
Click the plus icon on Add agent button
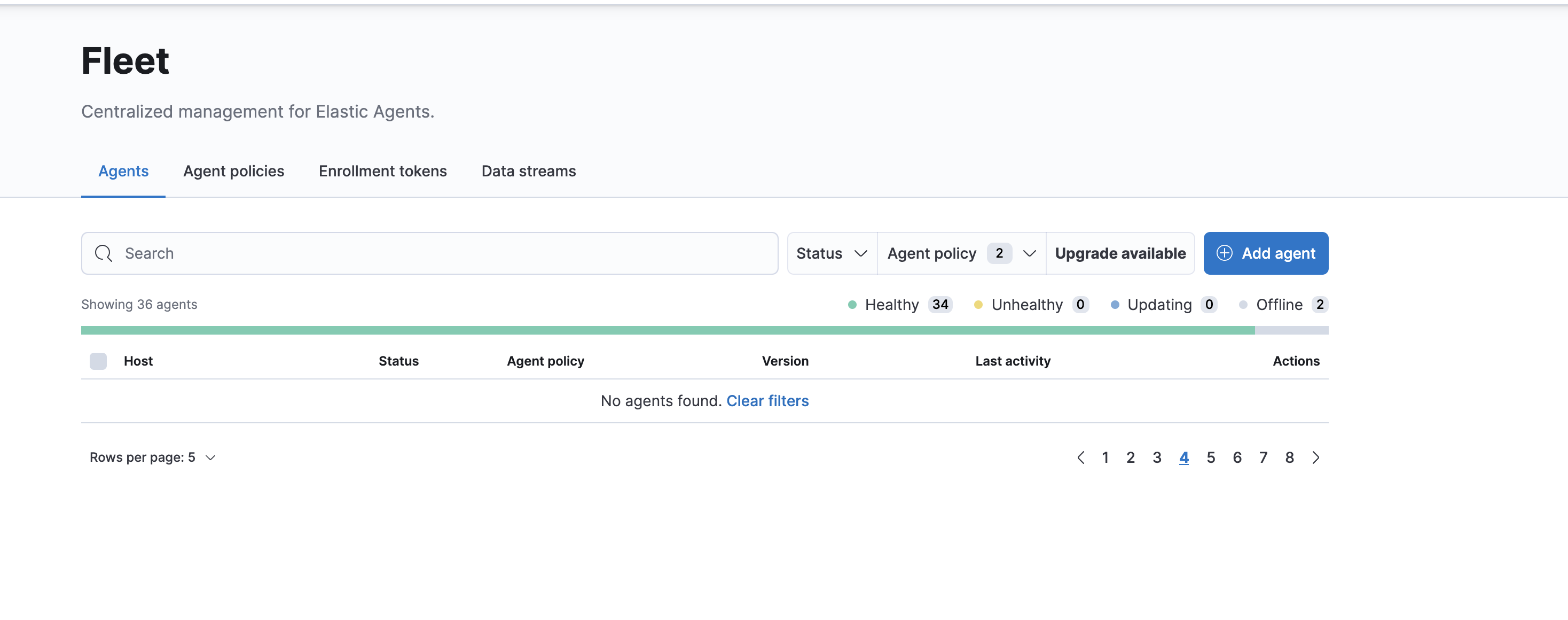click(x=1224, y=253)
